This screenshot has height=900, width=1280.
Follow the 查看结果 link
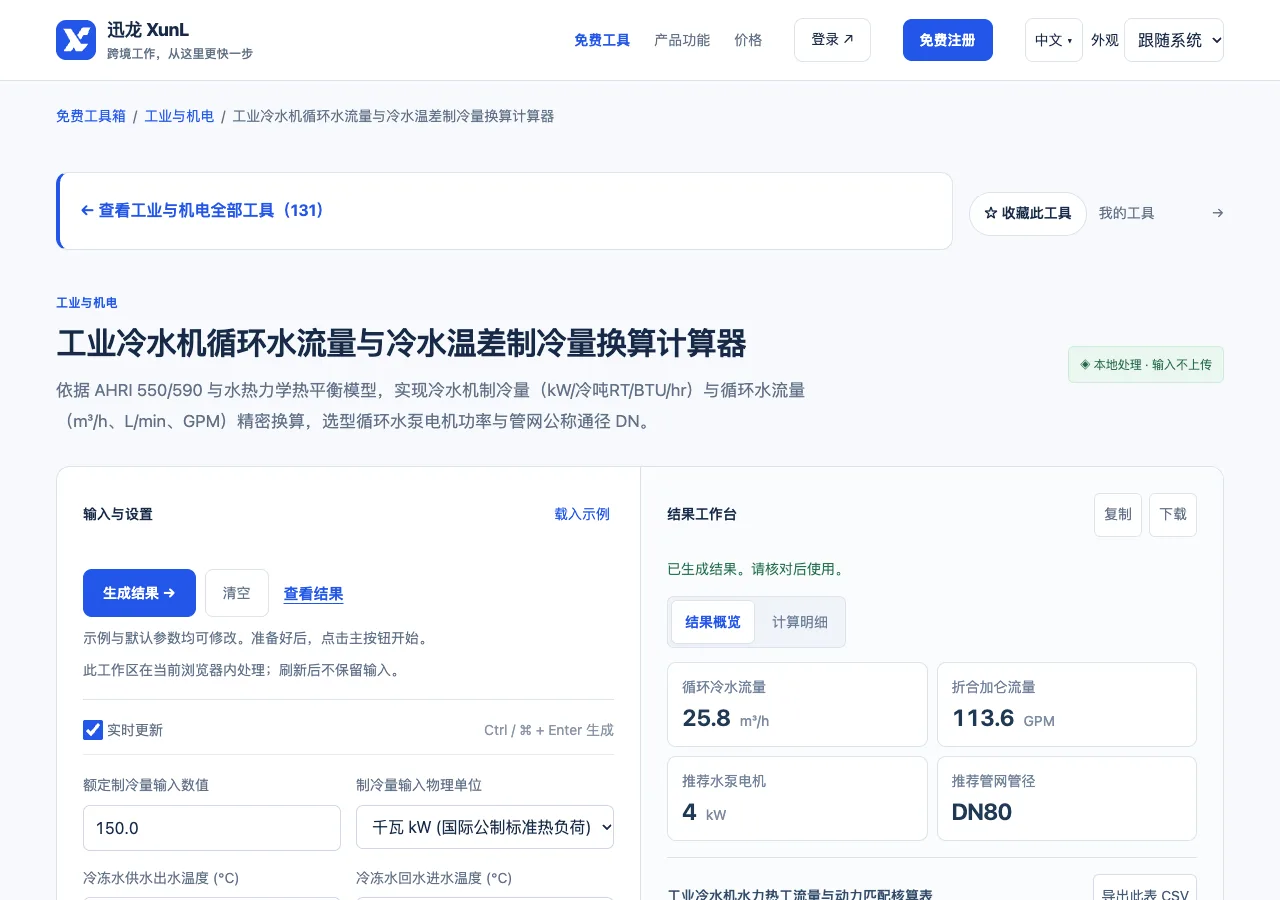click(313, 594)
